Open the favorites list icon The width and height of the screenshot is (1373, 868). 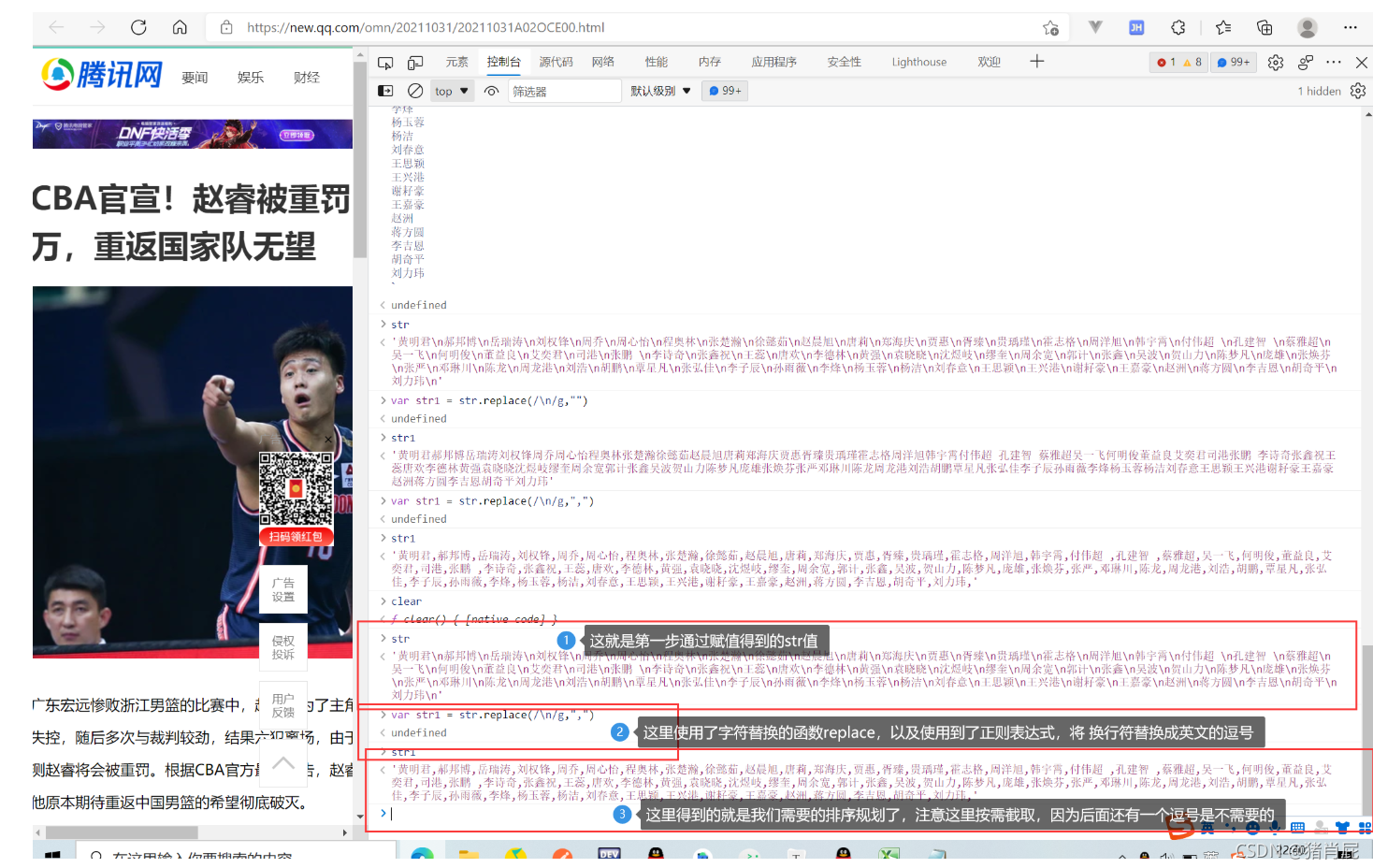click(x=1223, y=27)
